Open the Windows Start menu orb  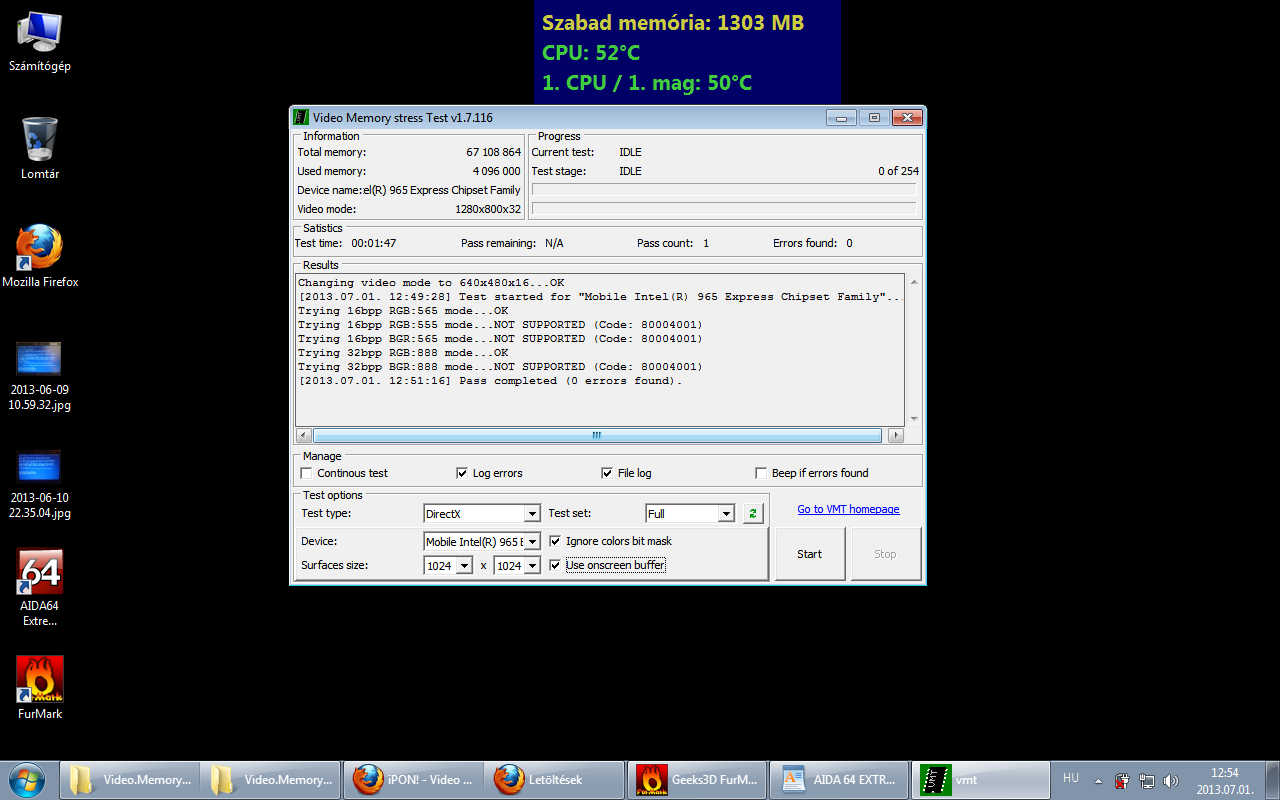[27, 779]
